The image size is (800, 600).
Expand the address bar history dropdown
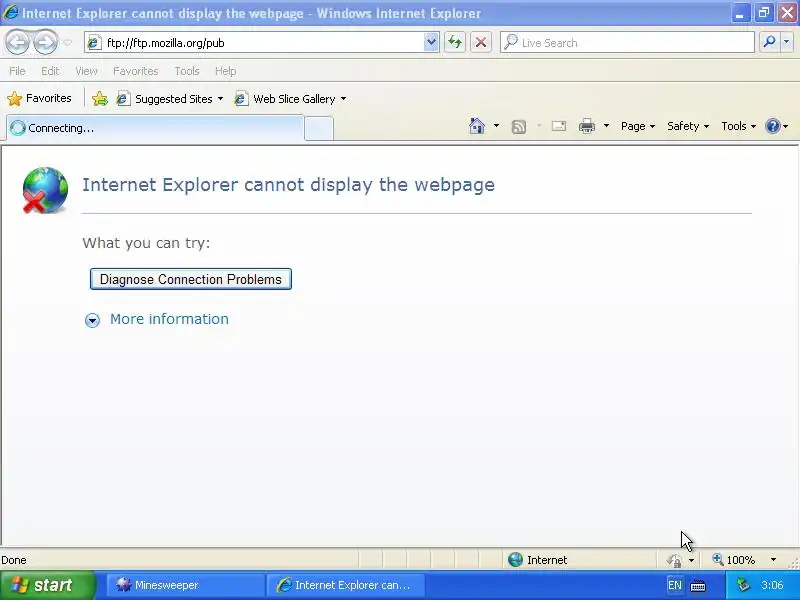pos(431,43)
